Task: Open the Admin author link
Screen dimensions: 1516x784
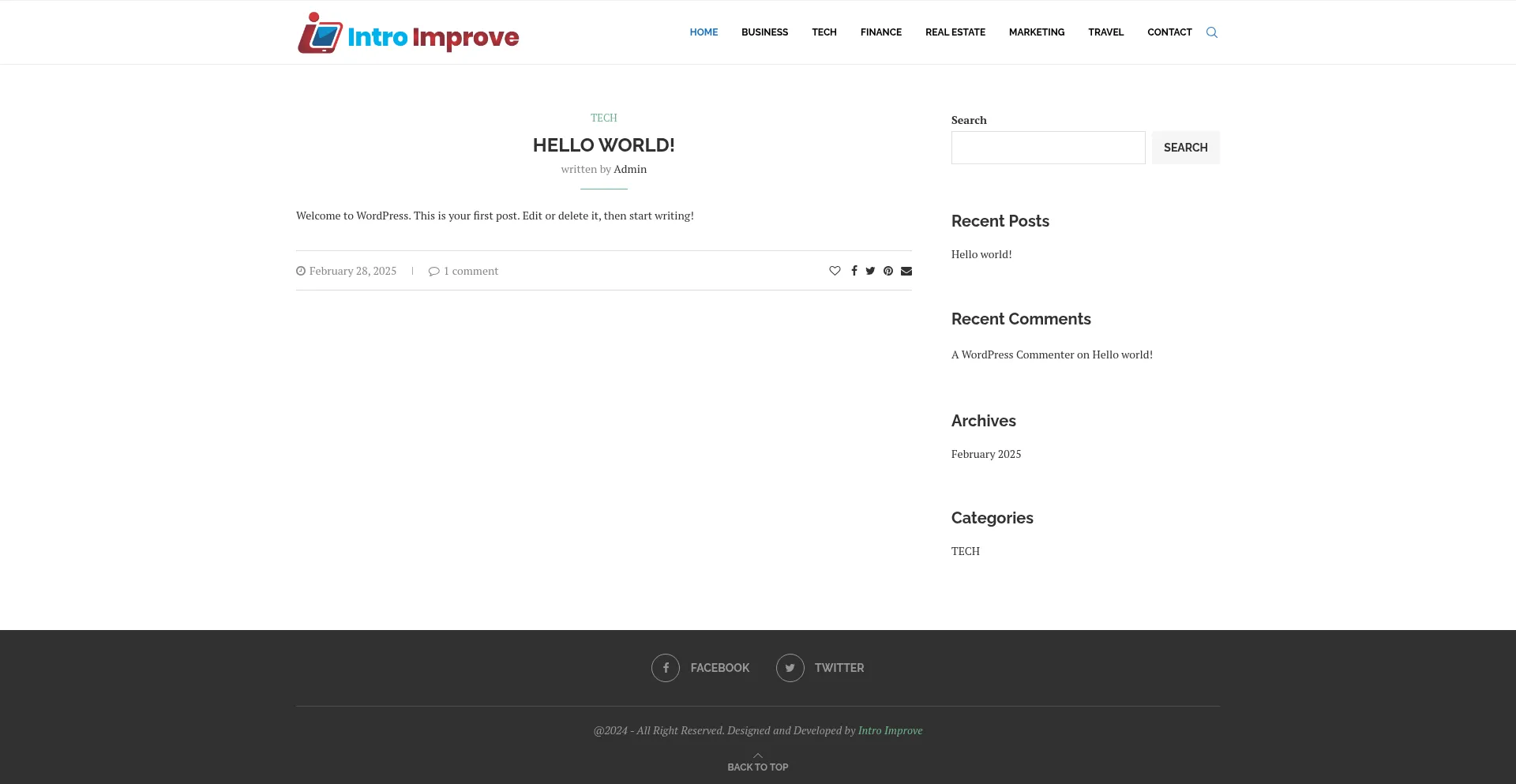Action: [x=630, y=169]
